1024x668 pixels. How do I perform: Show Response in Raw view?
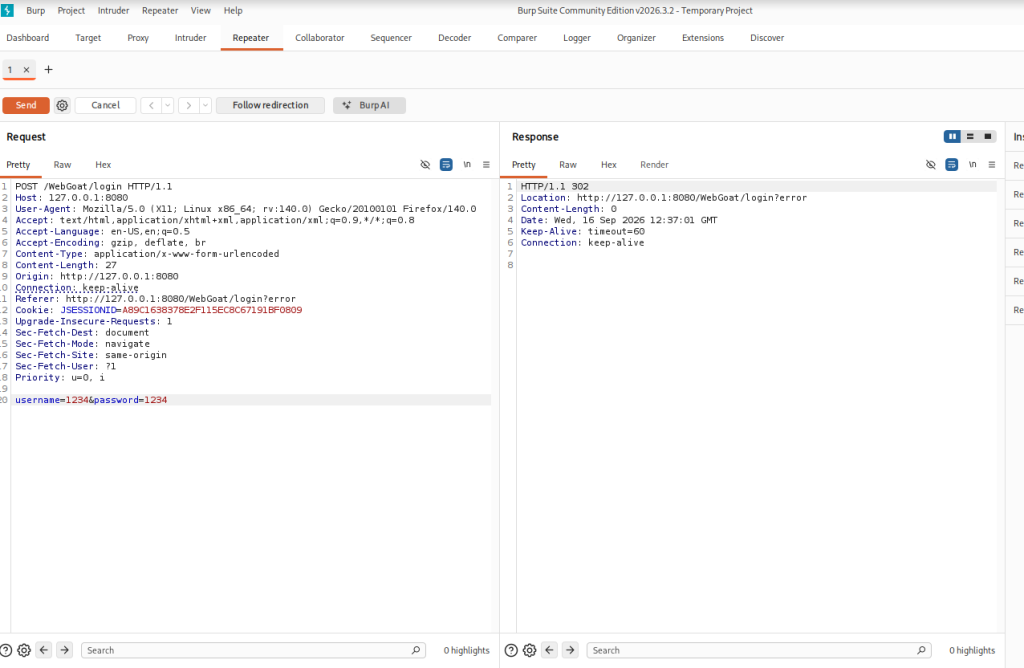click(x=568, y=165)
